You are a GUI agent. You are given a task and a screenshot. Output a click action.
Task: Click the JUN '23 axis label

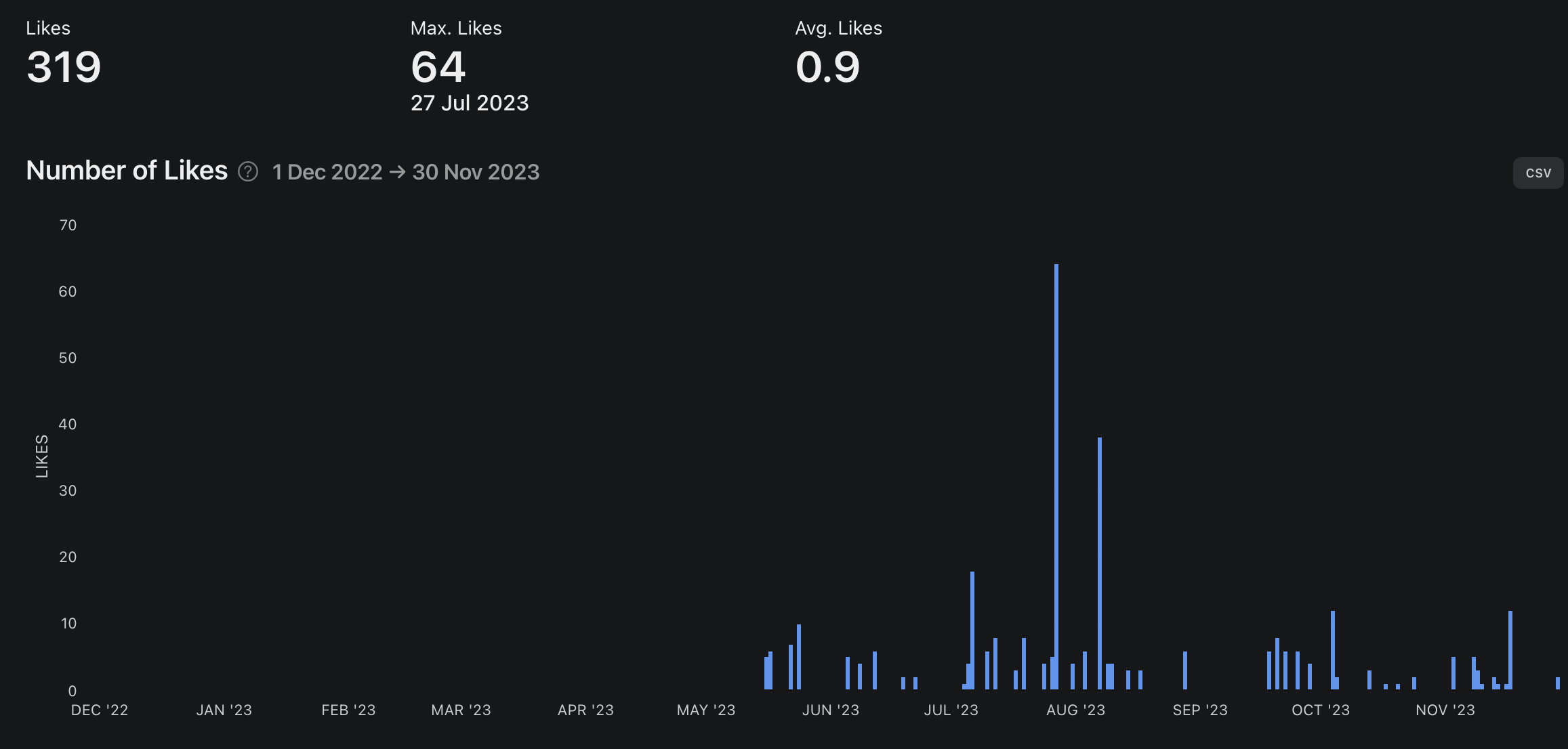point(831,710)
